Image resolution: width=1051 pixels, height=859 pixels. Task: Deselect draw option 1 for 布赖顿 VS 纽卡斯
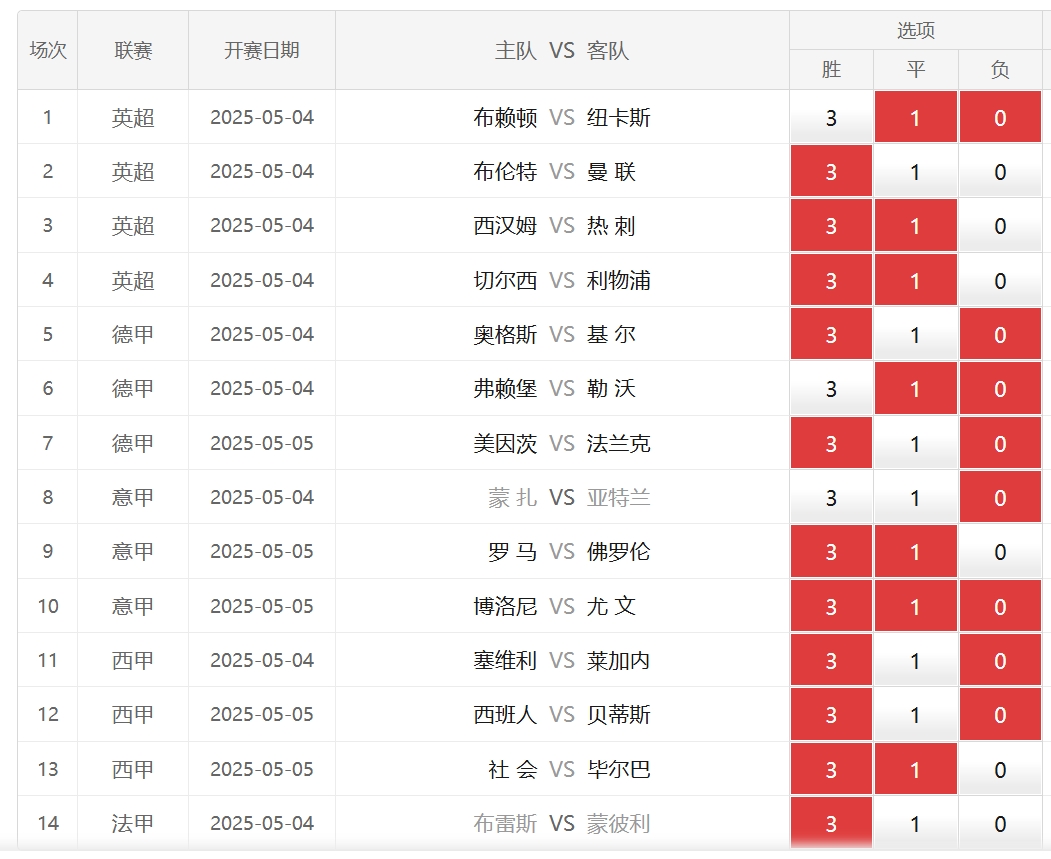(916, 117)
